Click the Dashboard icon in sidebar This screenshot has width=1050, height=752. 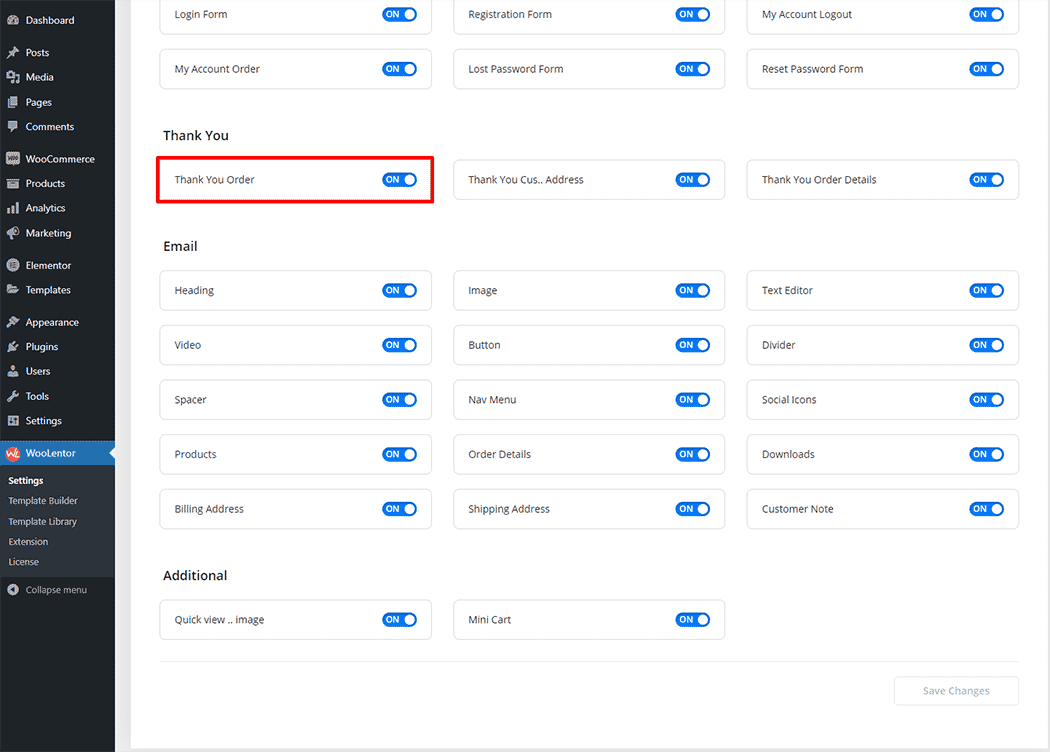coord(13,20)
